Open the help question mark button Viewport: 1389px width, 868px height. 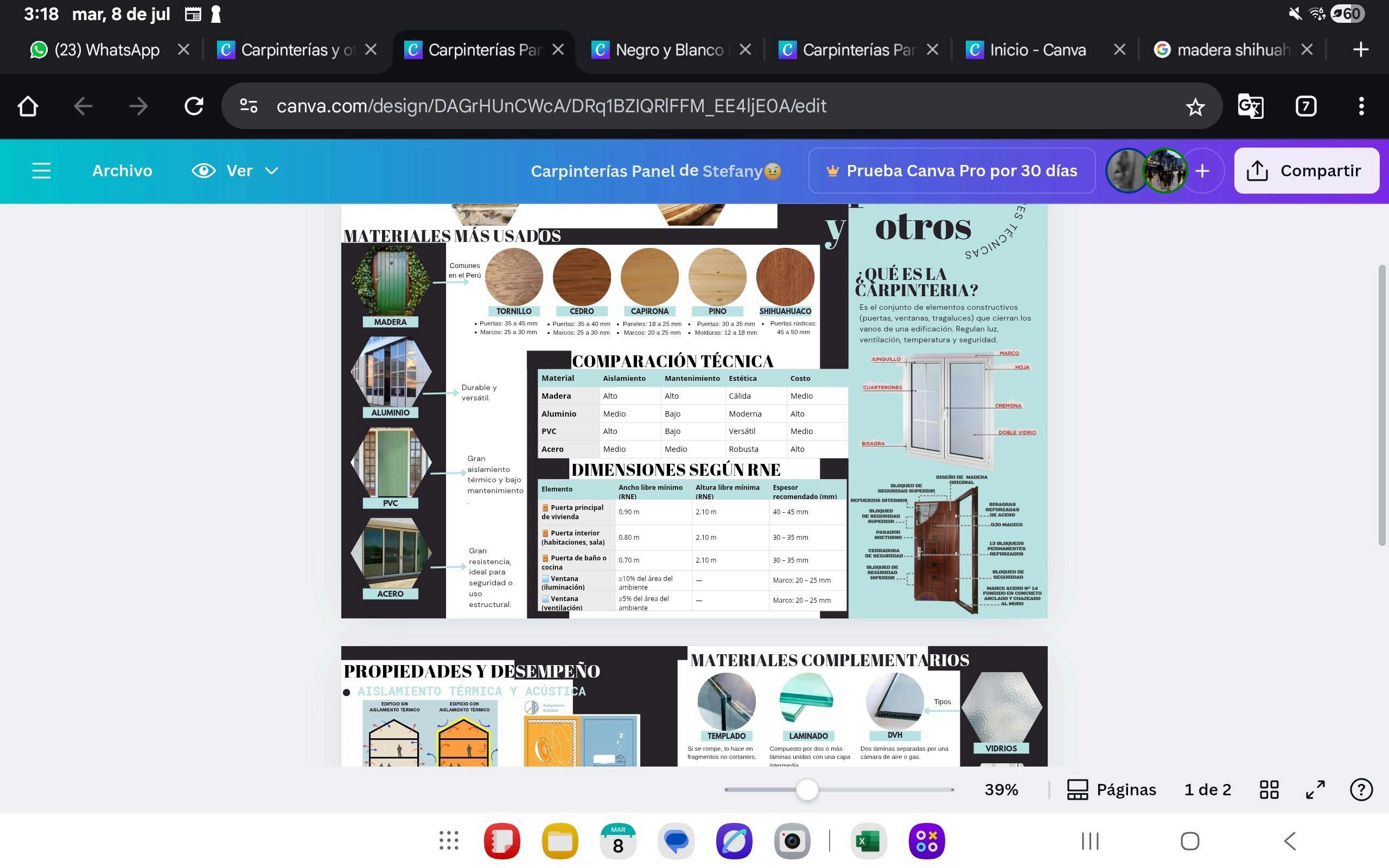(x=1361, y=789)
